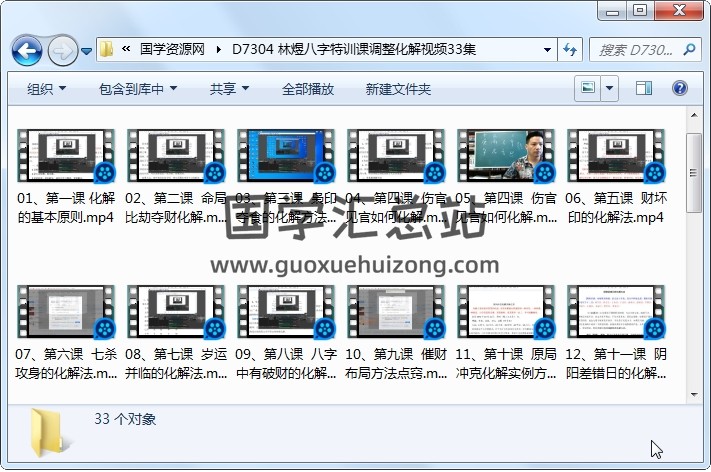Click the scrollbar down arrow

pos(694,394)
